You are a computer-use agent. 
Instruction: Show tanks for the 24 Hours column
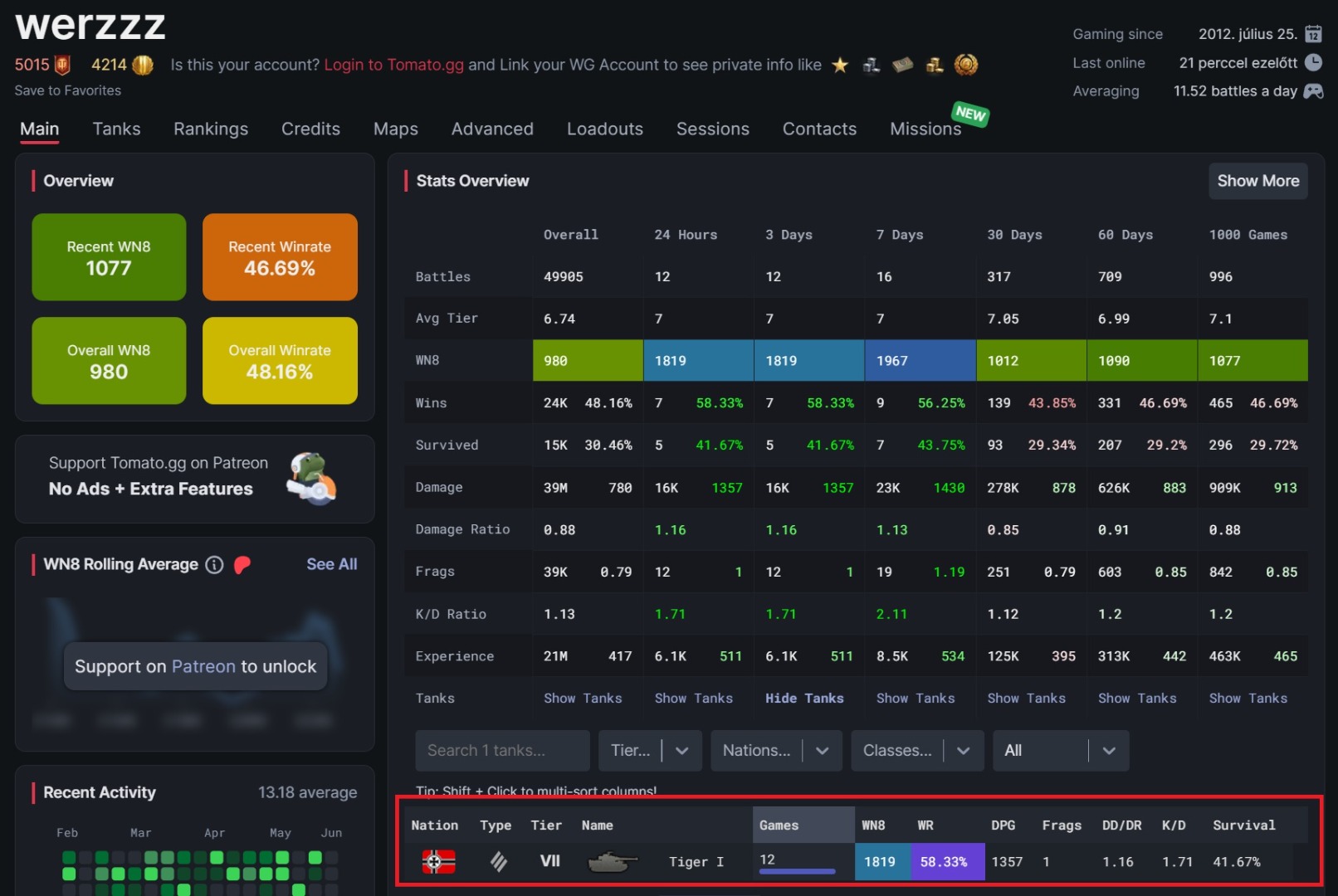[x=694, y=699]
